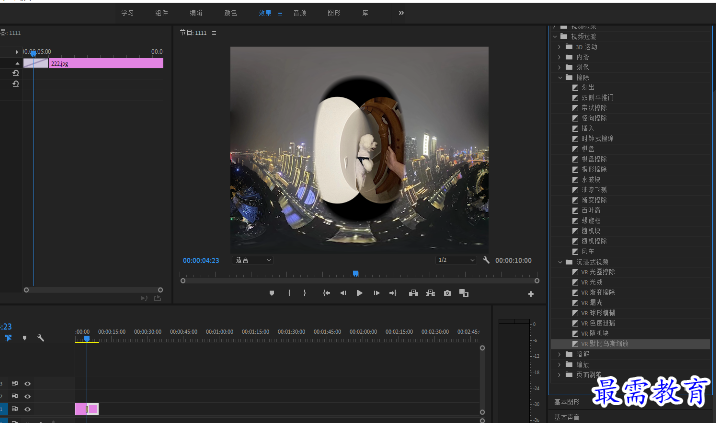Open the Comparison View button
This screenshot has height=423, width=716.
[x=463, y=293]
